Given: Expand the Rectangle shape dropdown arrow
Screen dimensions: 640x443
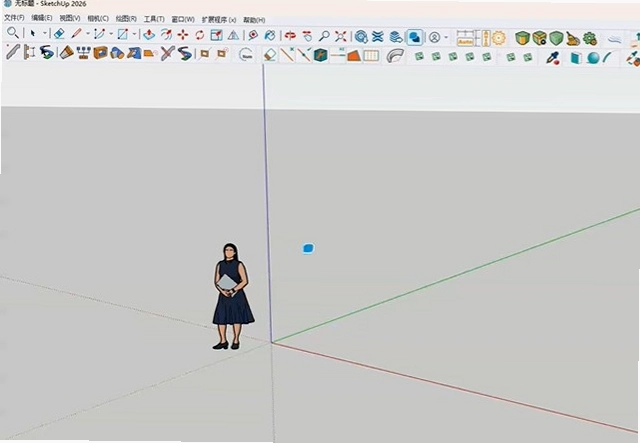Looking at the screenshot, I should pyautogui.click(x=134, y=34).
